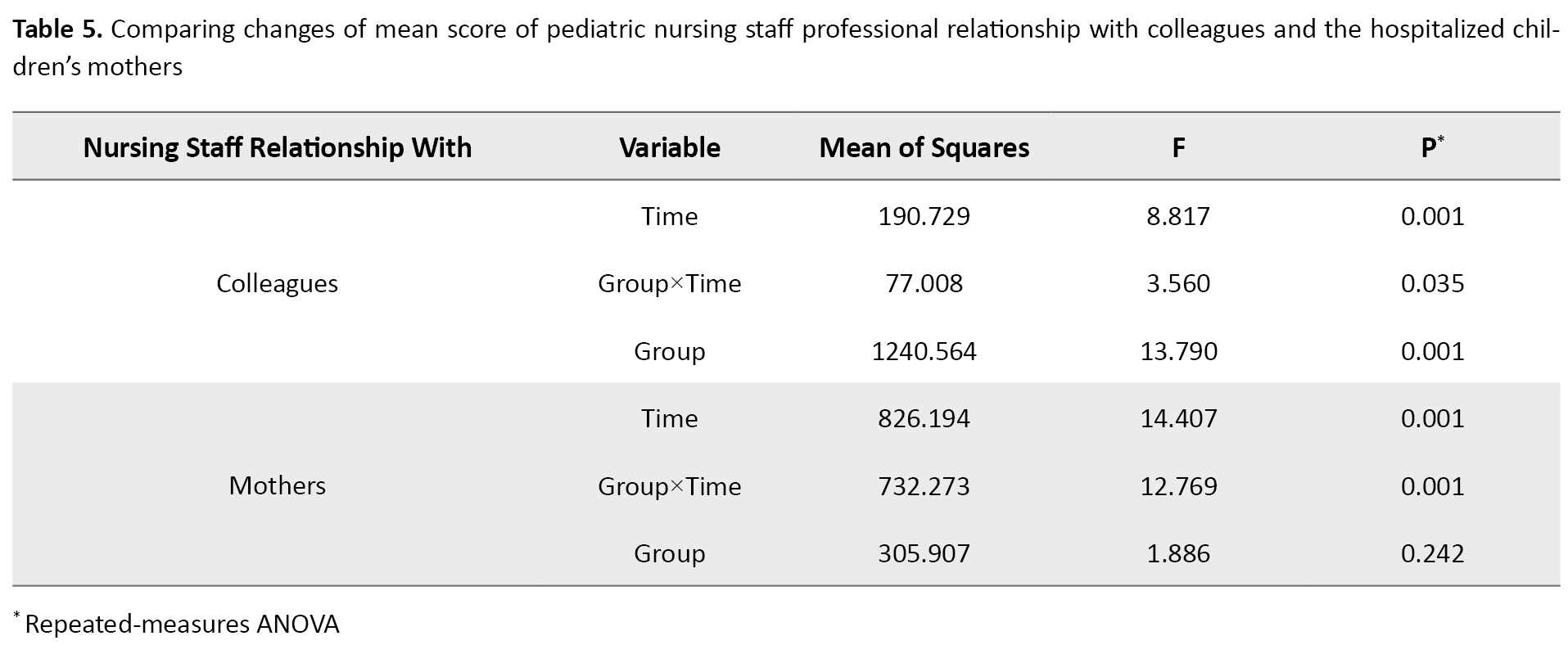The image size is (1568, 645).
Task: Click the P column header
Action: (1431, 148)
